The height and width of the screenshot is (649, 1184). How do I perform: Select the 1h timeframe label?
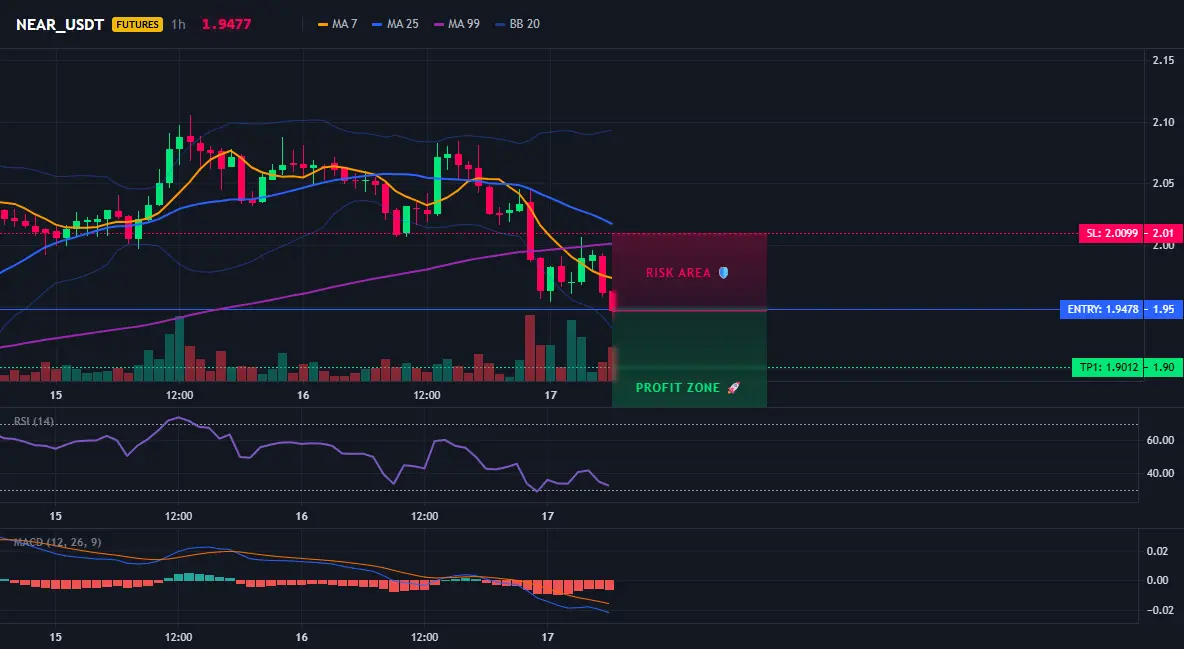(178, 24)
